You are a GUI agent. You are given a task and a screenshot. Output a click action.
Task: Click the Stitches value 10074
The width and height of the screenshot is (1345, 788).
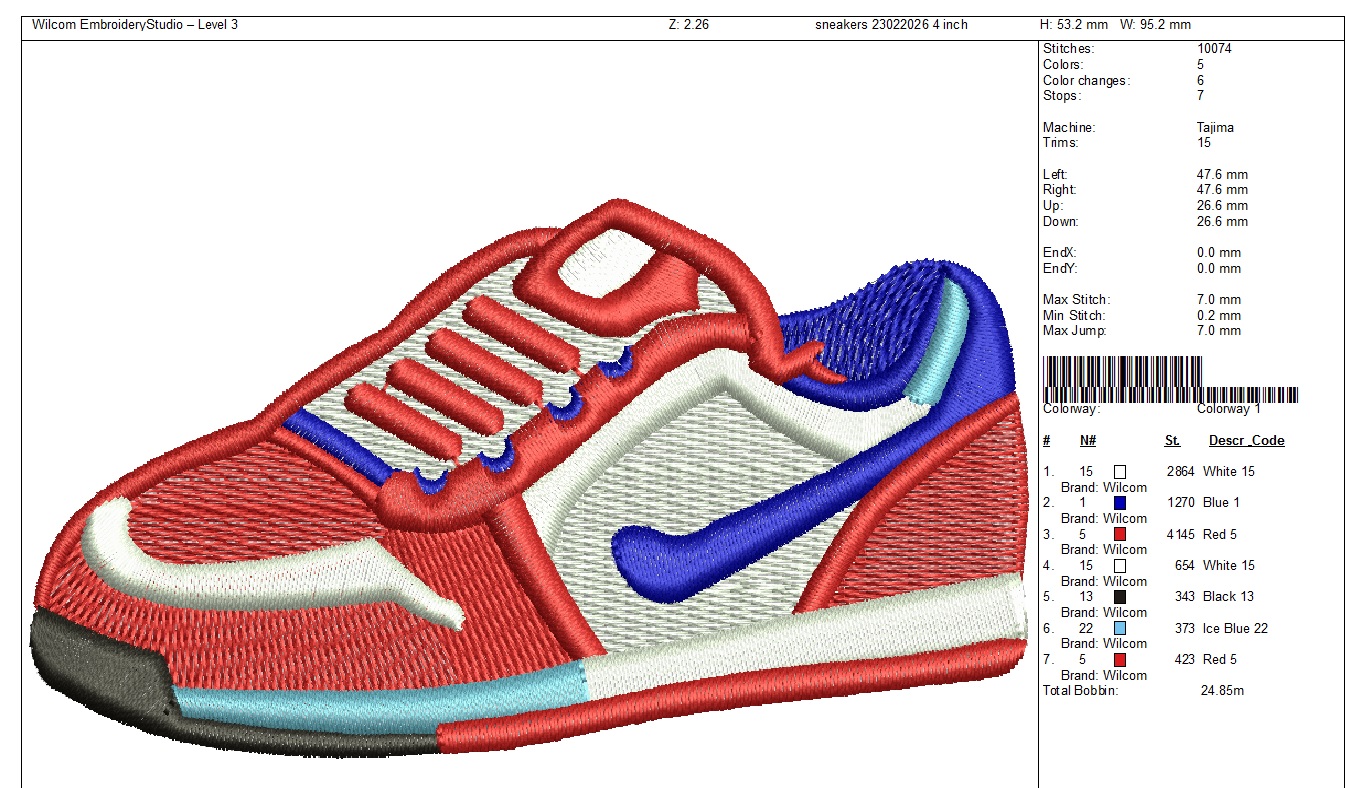point(1214,49)
